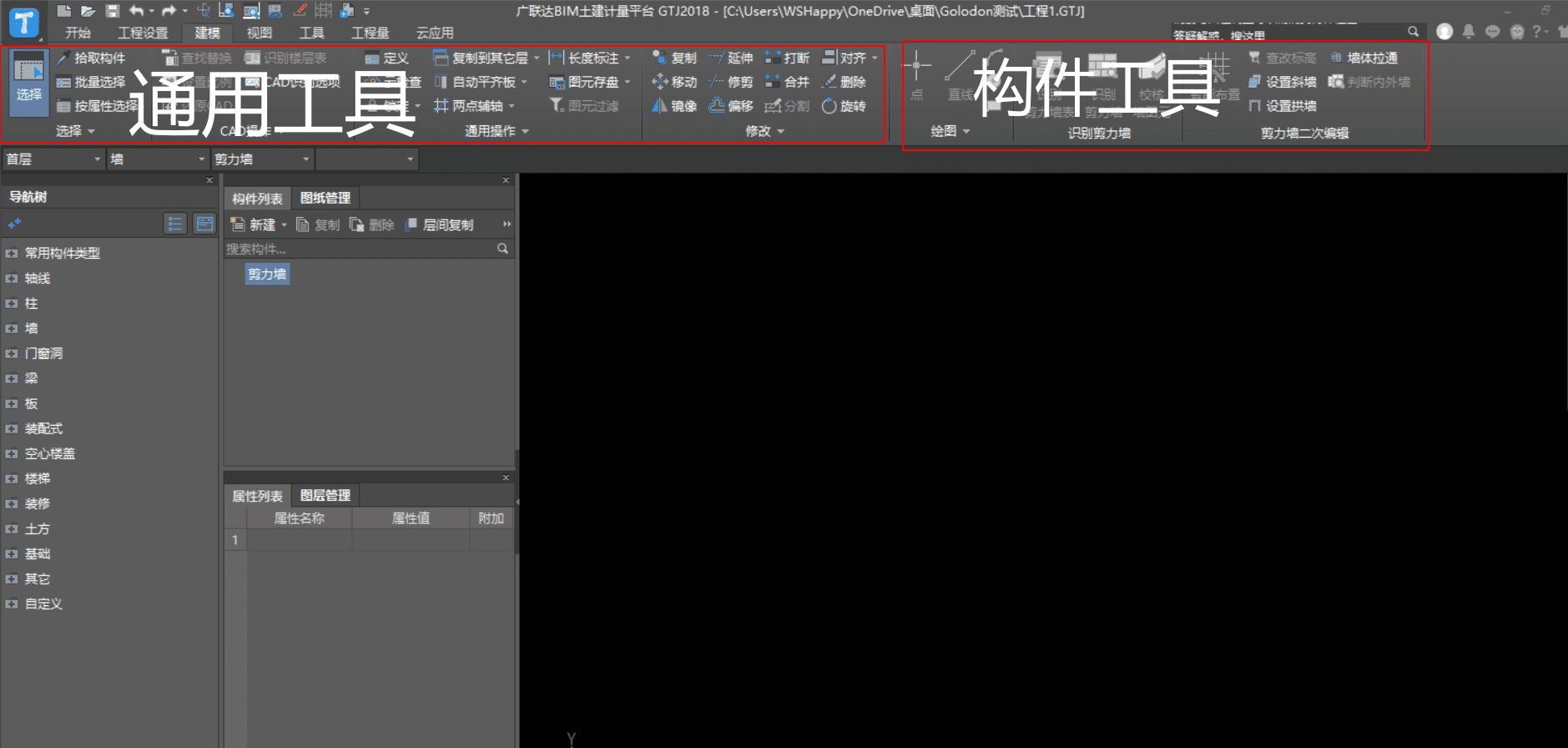1568x748 pixels.
Task: Expand the 柱 tree node
Action: pyautogui.click(x=12, y=303)
